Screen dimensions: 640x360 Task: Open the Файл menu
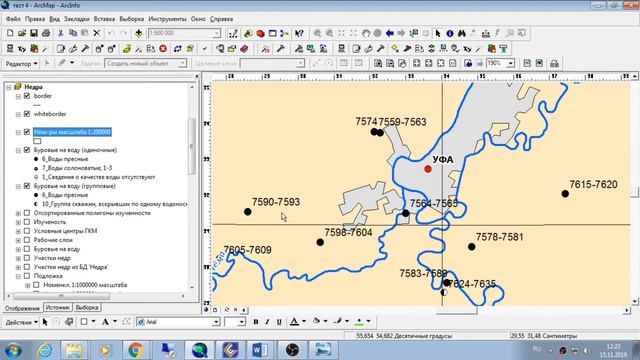[13, 19]
